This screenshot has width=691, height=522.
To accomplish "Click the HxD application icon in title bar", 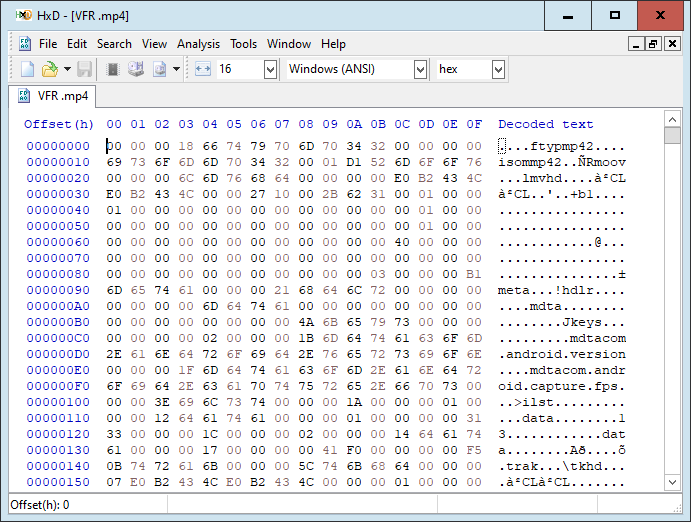I will coord(24,15).
